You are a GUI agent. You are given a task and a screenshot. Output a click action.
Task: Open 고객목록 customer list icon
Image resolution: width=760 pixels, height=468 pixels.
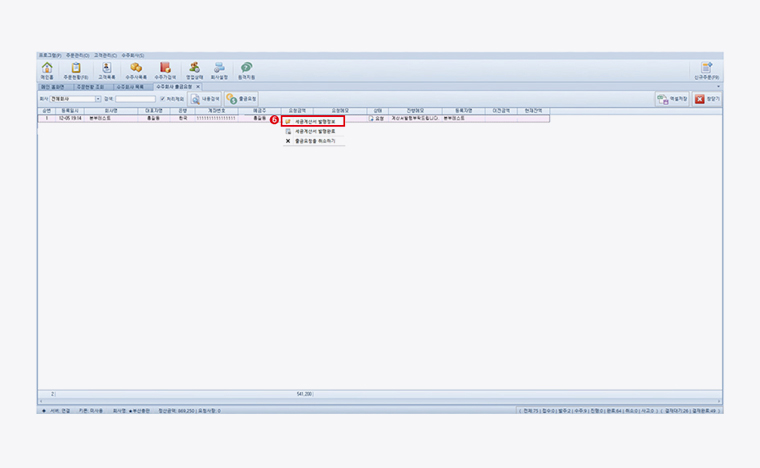pos(106,69)
